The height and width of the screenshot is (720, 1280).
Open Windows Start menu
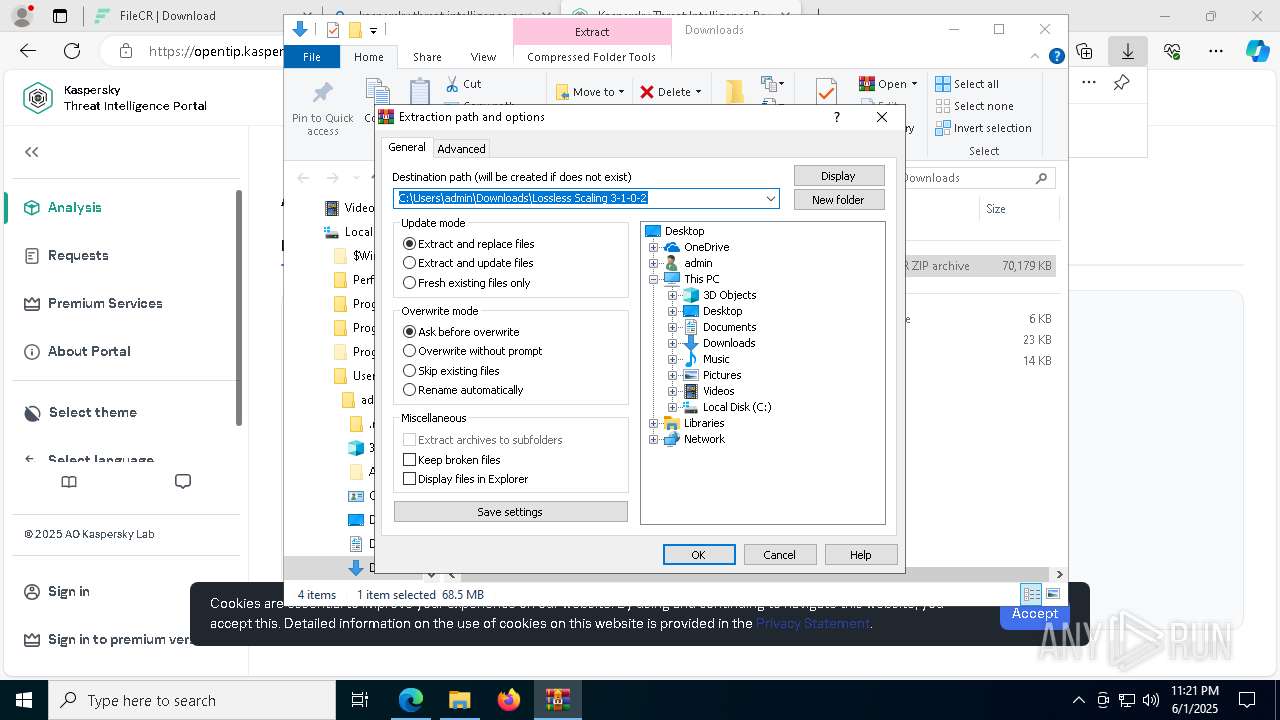24,700
